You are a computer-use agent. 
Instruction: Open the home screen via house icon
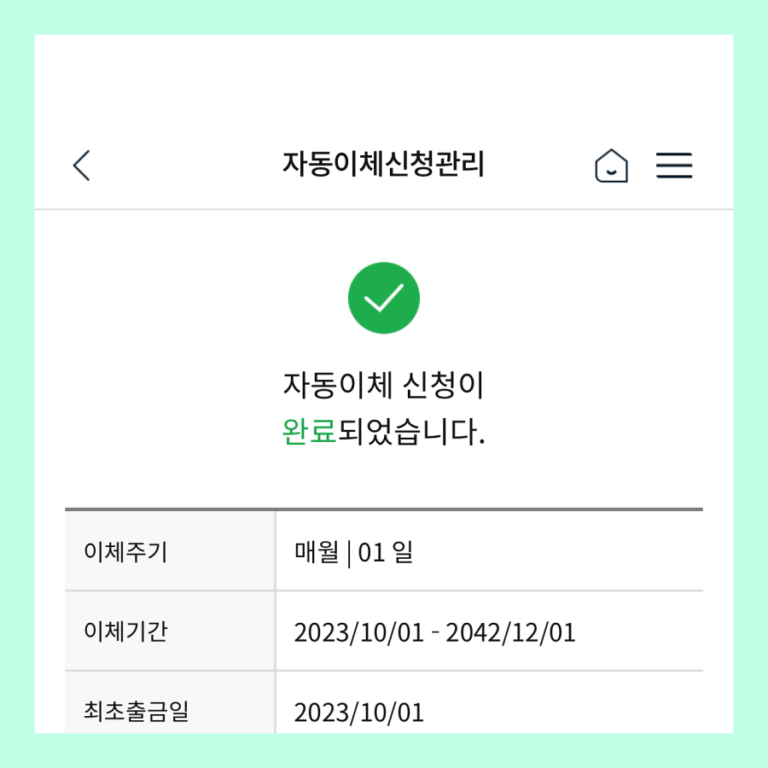(611, 166)
